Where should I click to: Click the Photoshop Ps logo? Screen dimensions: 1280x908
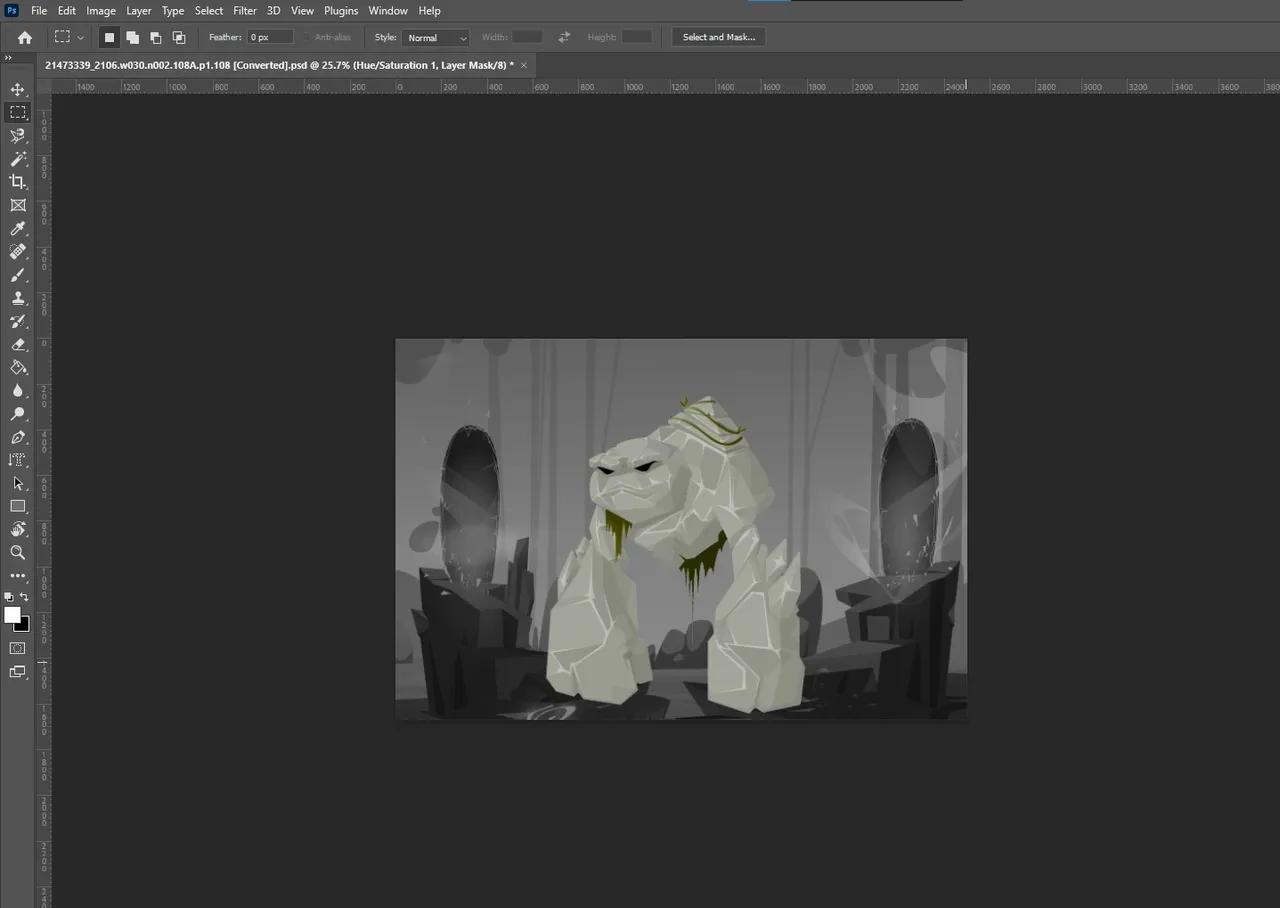click(12, 10)
